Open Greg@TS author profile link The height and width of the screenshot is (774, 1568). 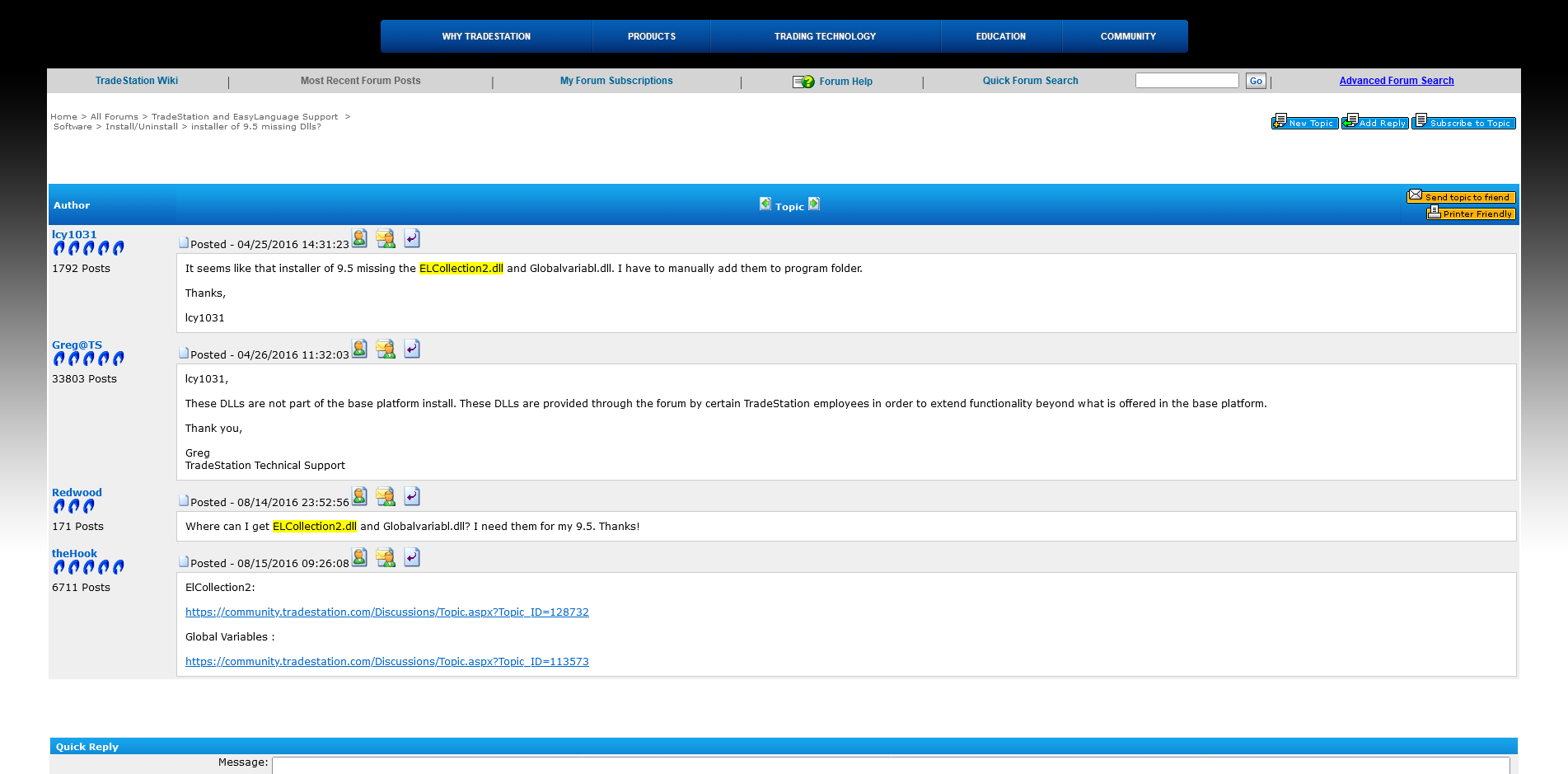click(77, 345)
